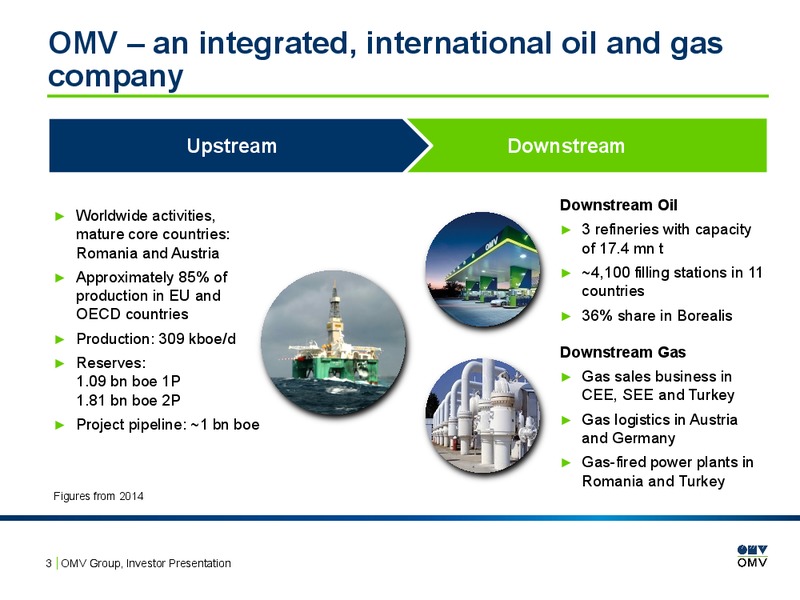Click 'Worldwide activities, mature core countries' bullet

coord(153,234)
